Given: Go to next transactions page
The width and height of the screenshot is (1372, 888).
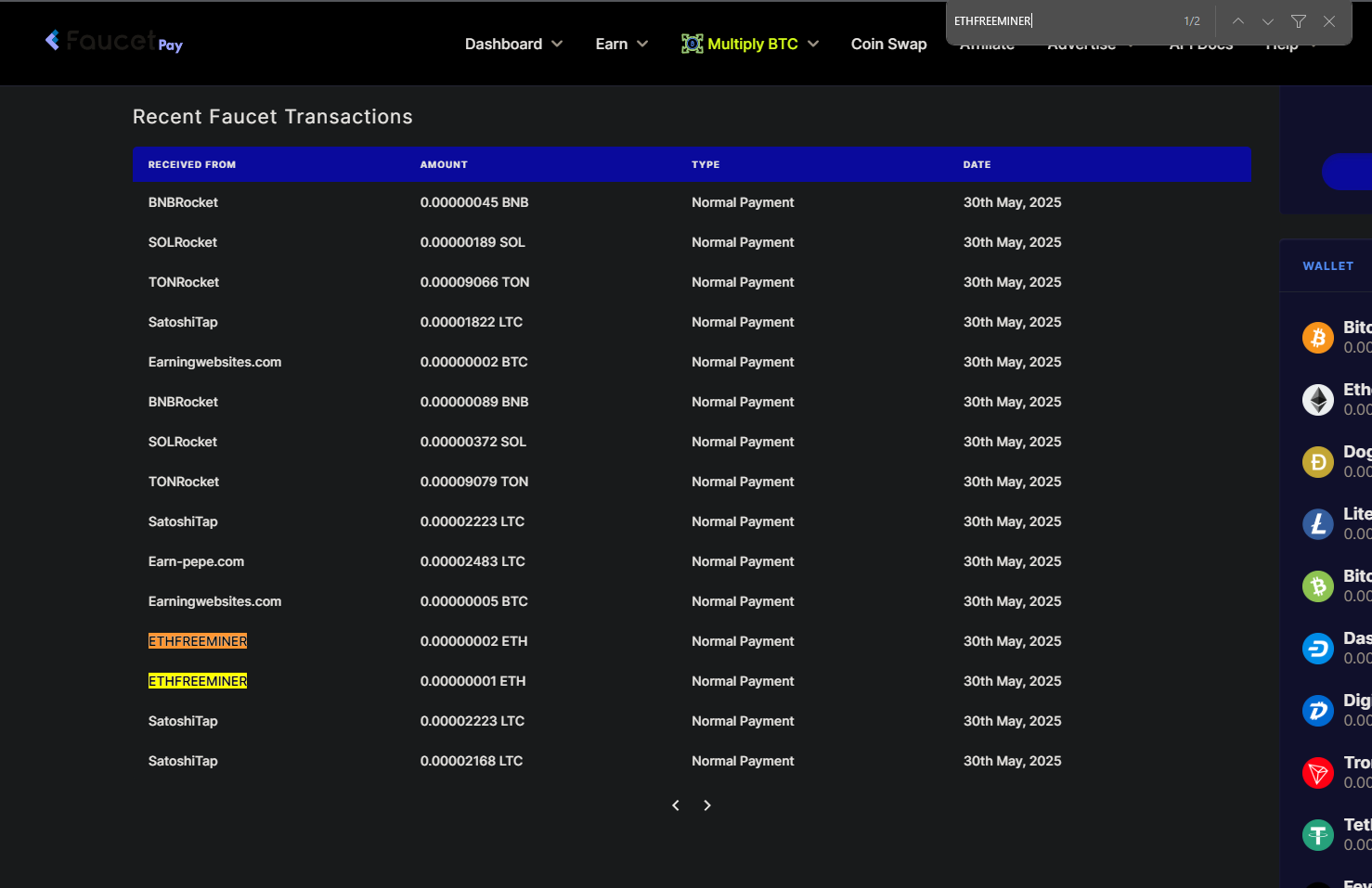Looking at the screenshot, I should 707,805.
